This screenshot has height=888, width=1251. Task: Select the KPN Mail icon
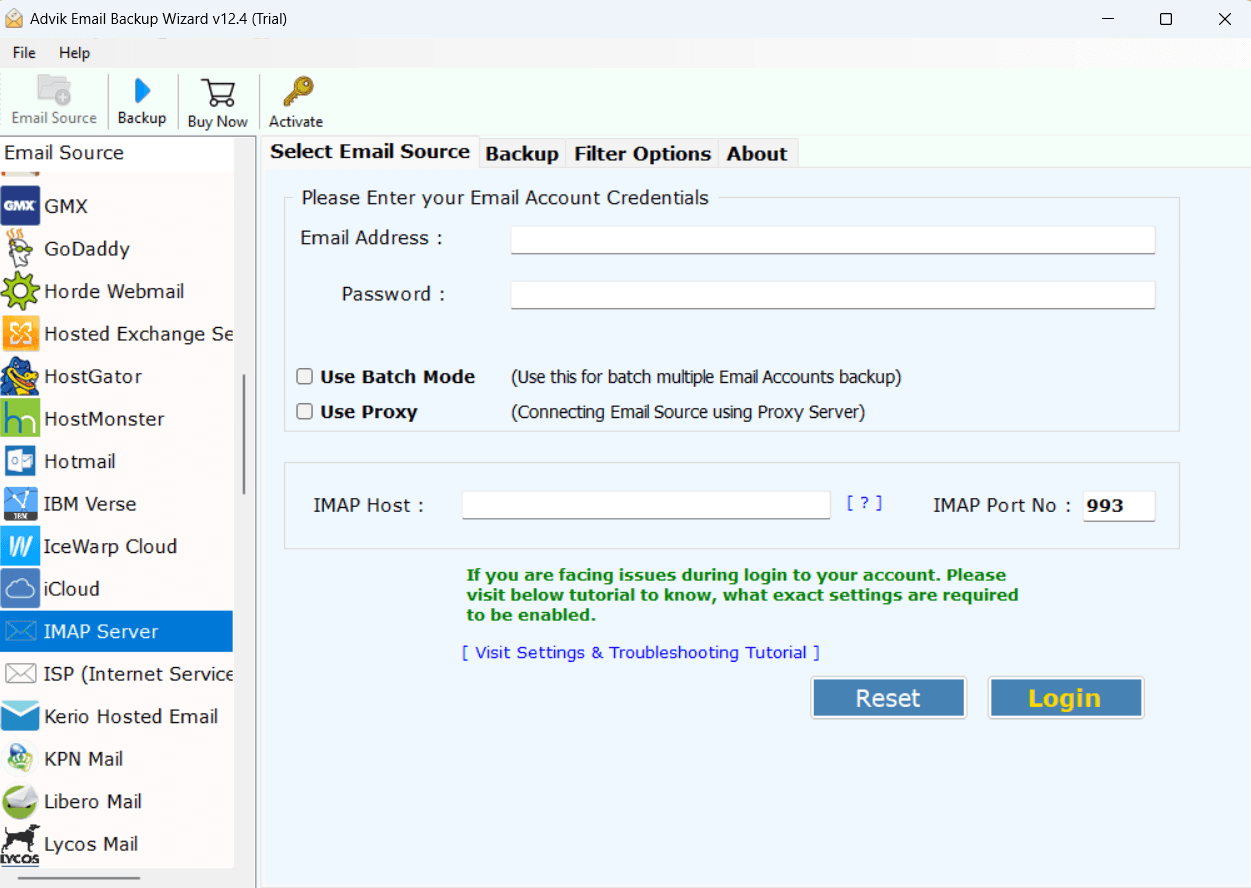[20, 758]
